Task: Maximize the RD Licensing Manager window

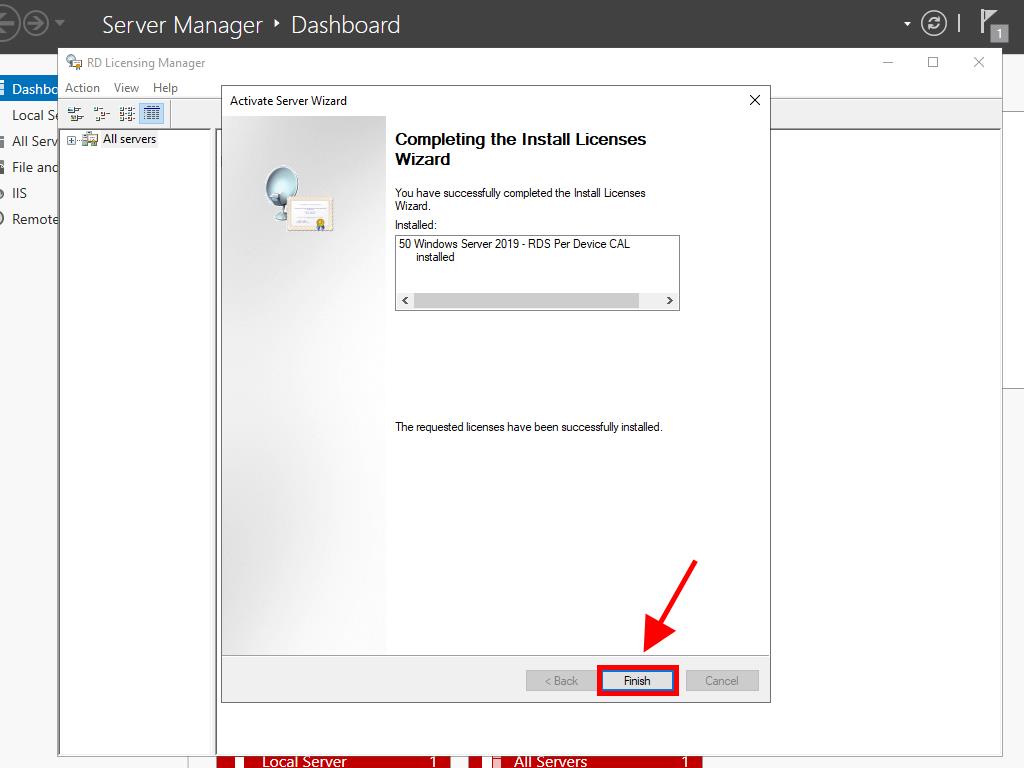Action: (933, 62)
